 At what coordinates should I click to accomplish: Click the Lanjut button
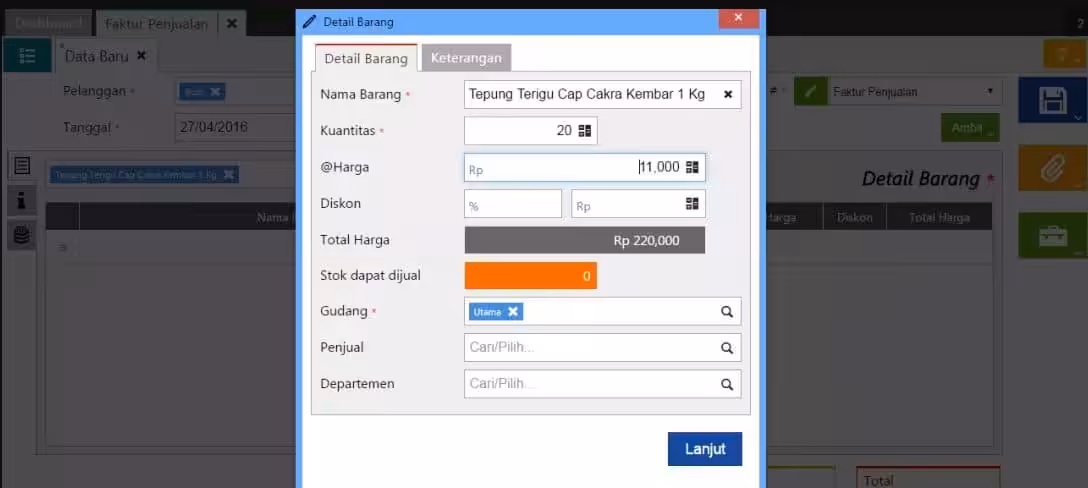click(x=705, y=449)
